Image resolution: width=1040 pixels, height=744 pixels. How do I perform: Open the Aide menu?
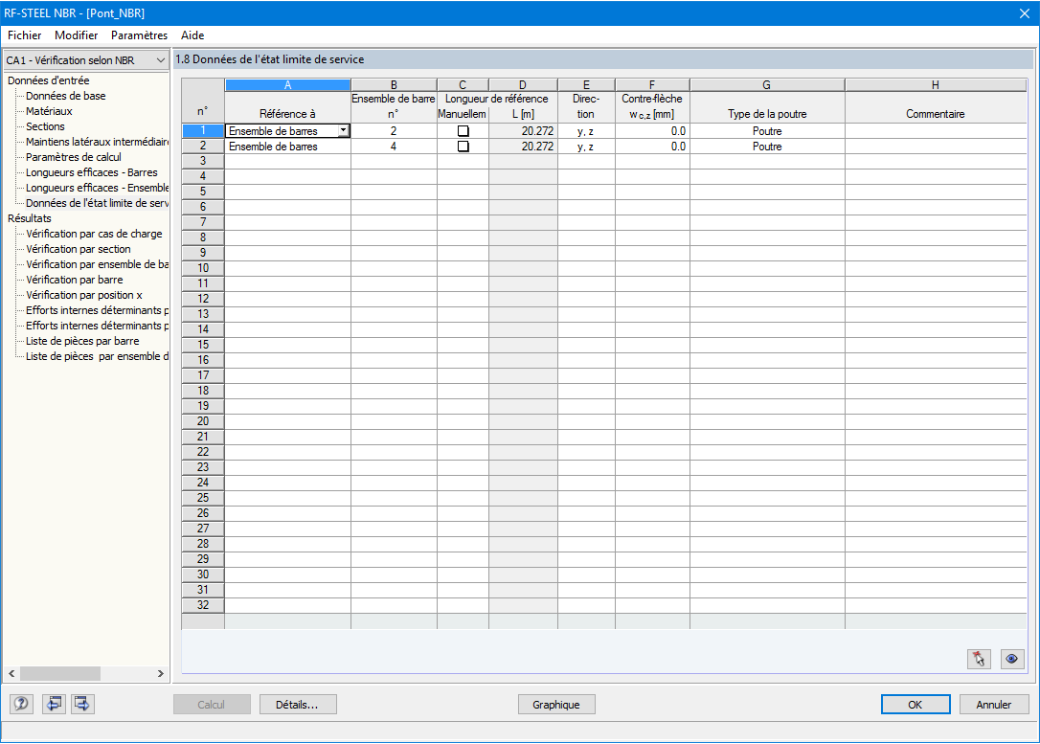point(192,35)
